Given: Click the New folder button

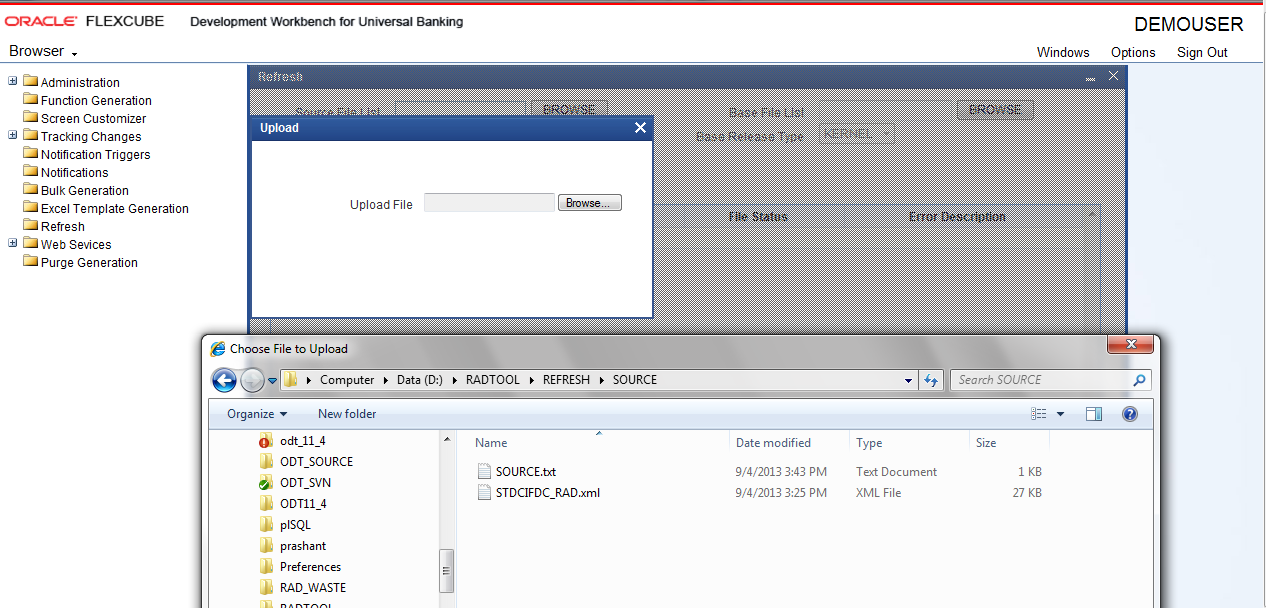Looking at the screenshot, I should coord(347,414).
